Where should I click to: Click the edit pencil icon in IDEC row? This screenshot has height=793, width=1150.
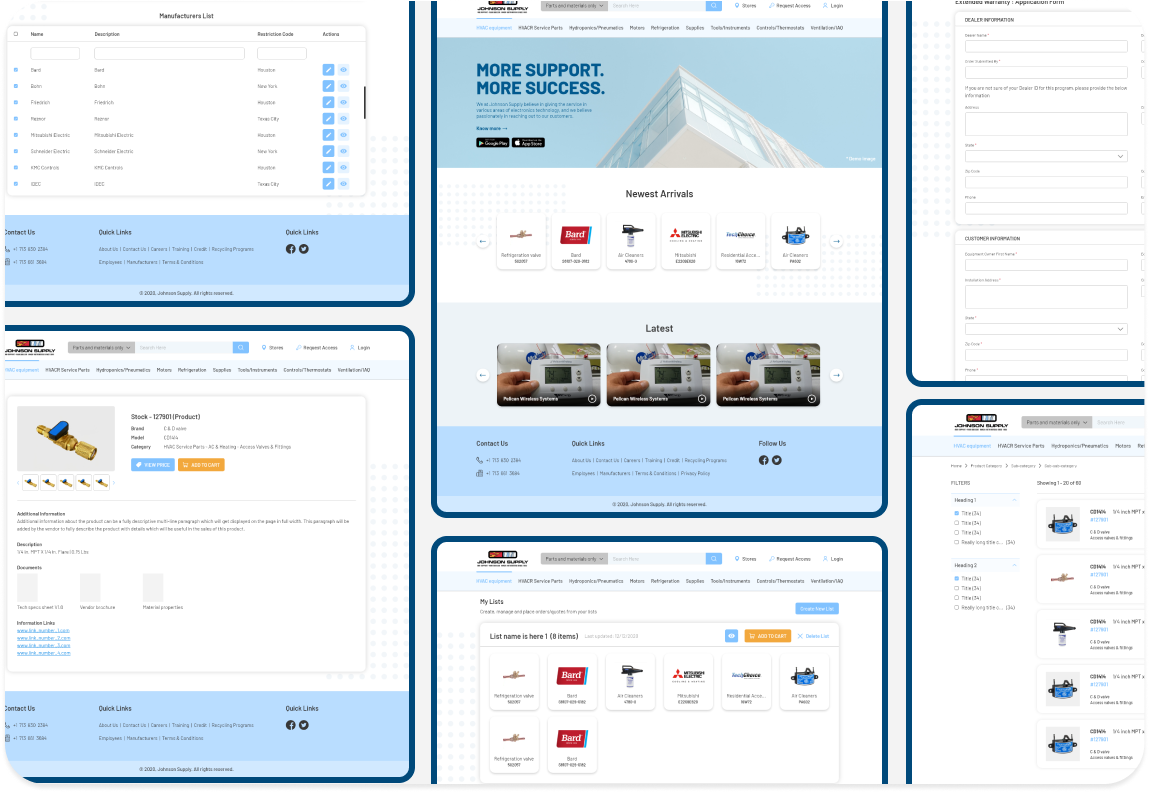tap(328, 183)
